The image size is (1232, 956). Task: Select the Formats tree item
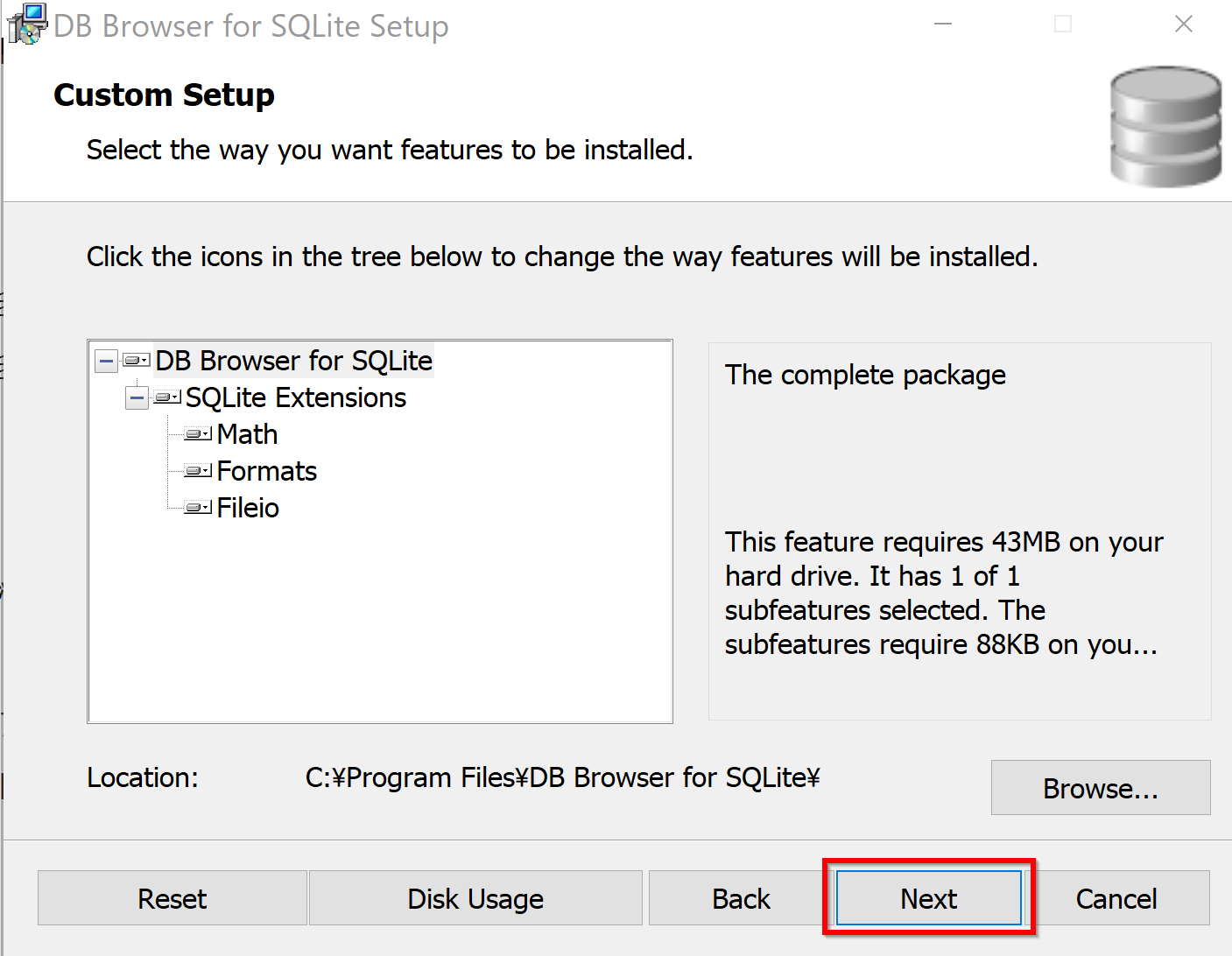click(266, 471)
